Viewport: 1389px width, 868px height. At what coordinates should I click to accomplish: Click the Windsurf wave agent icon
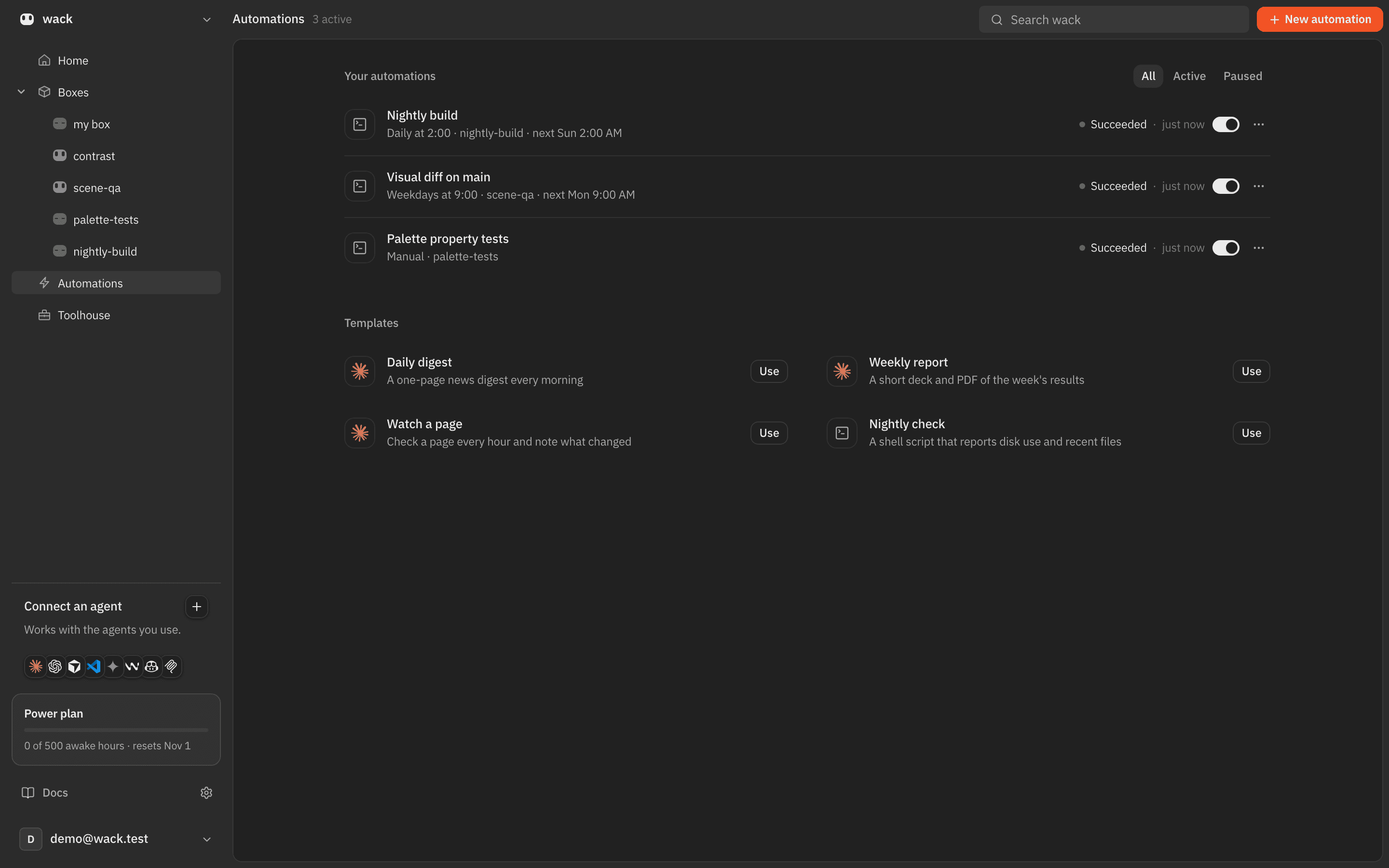132,666
